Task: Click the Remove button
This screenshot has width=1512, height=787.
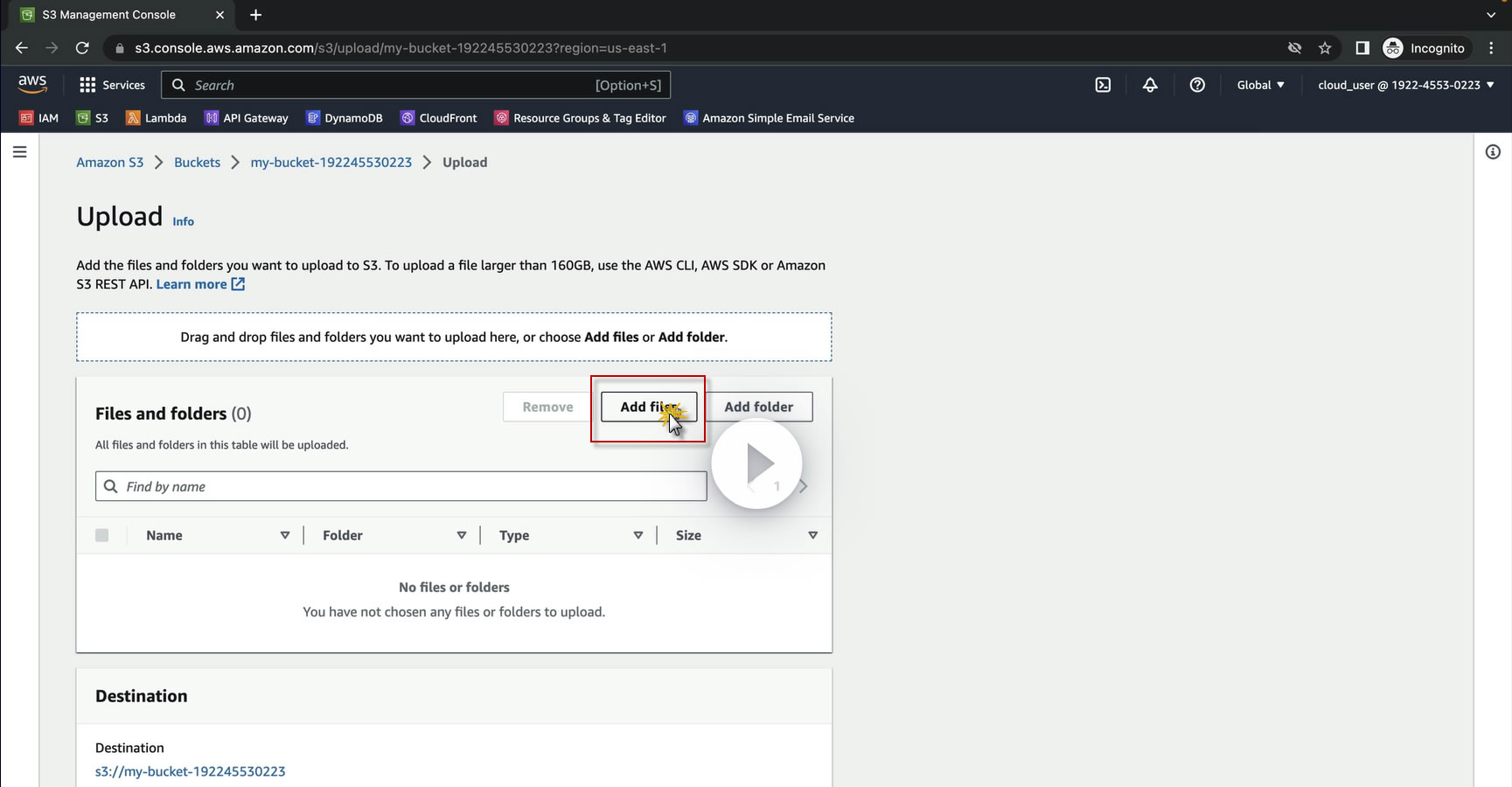Action: (548, 407)
